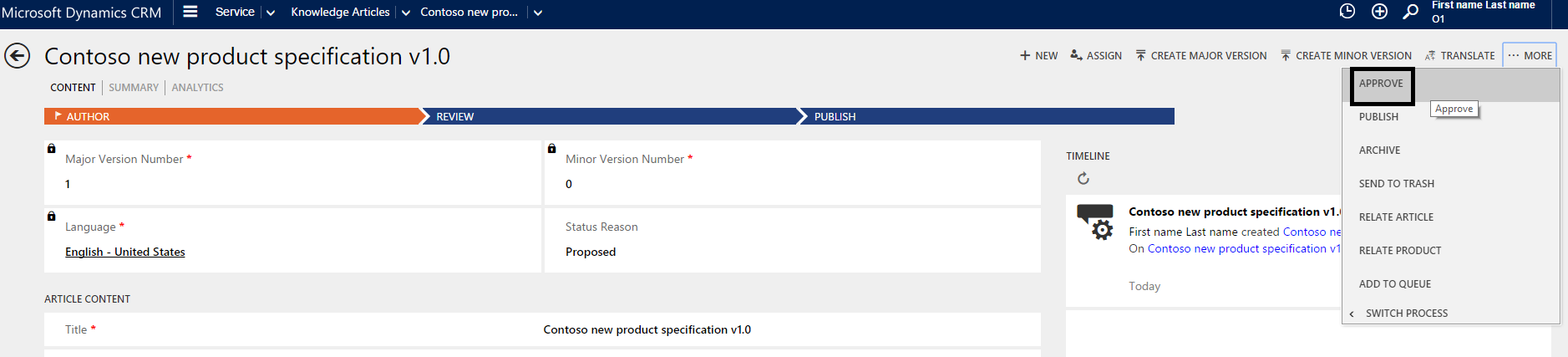
Task: Open the timeline article link after 'On'
Action: (1244, 248)
